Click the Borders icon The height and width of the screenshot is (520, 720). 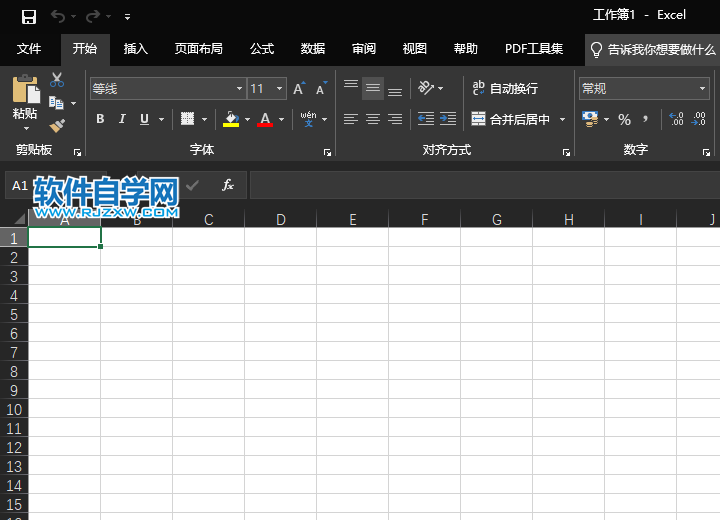[187, 119]
